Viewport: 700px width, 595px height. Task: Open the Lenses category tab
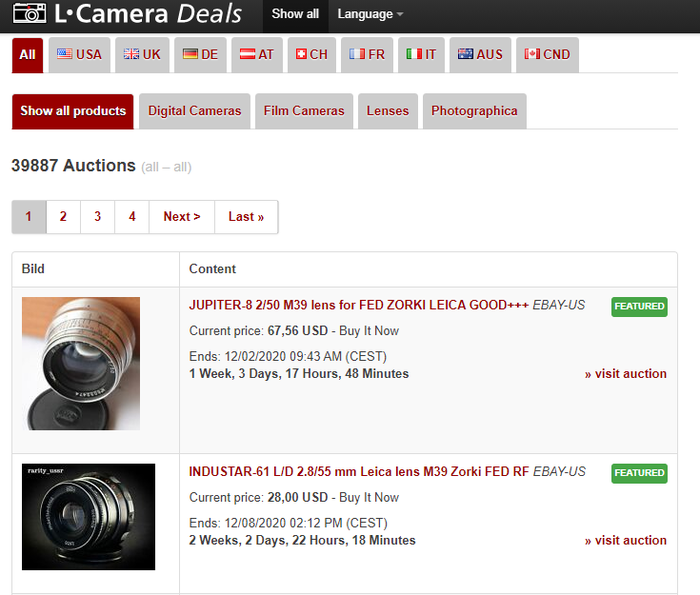[387, 111]
